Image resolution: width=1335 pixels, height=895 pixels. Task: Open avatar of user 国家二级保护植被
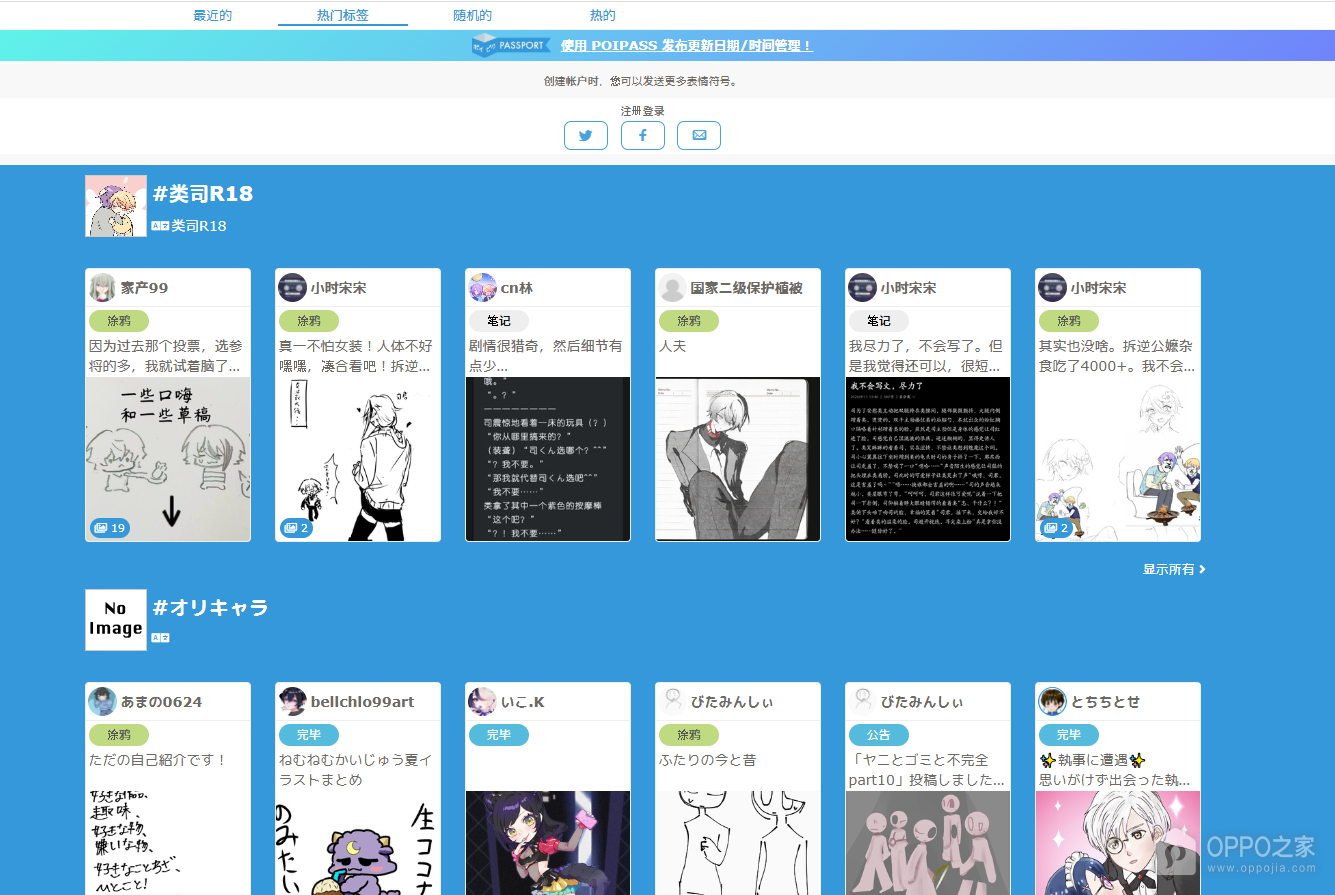[673, 288]
